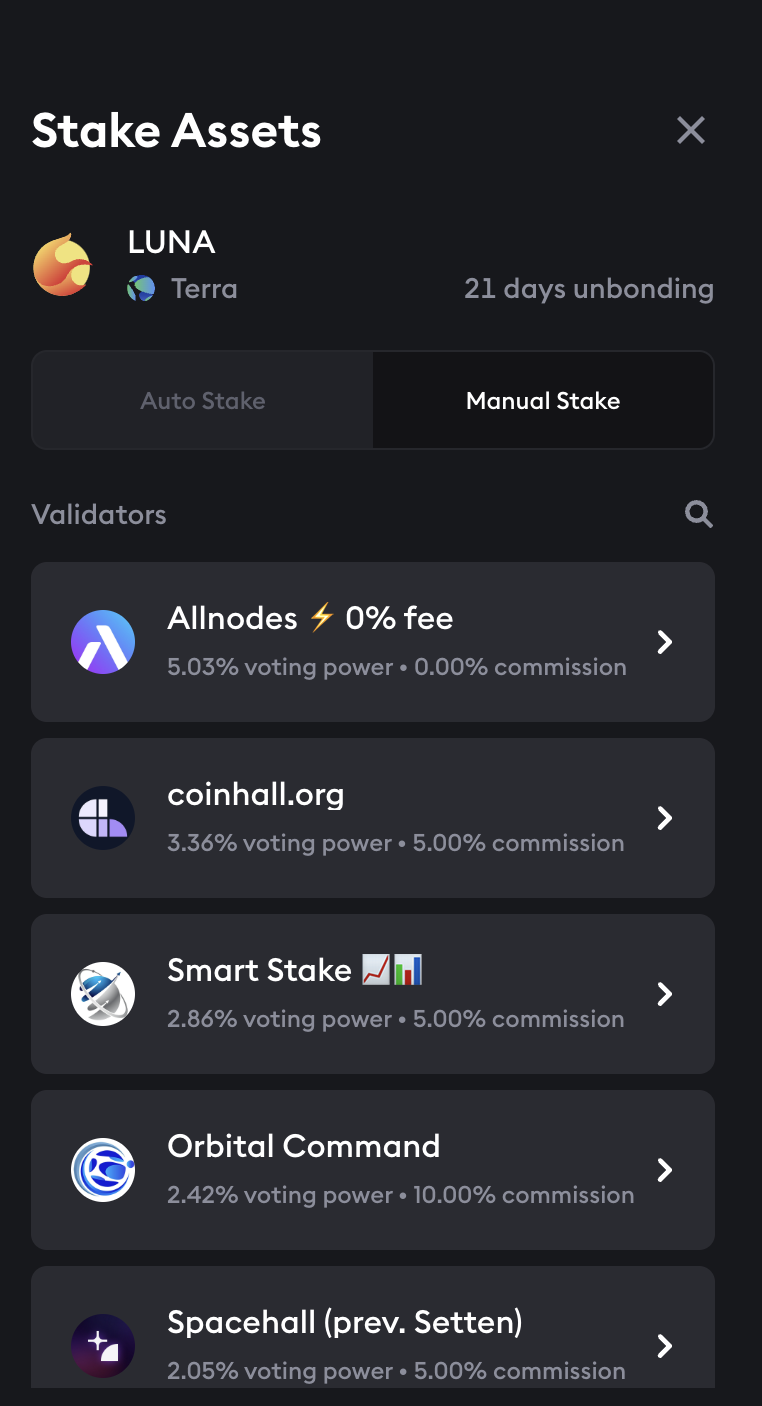Click the Allnodes validator logo

(103, 642)
